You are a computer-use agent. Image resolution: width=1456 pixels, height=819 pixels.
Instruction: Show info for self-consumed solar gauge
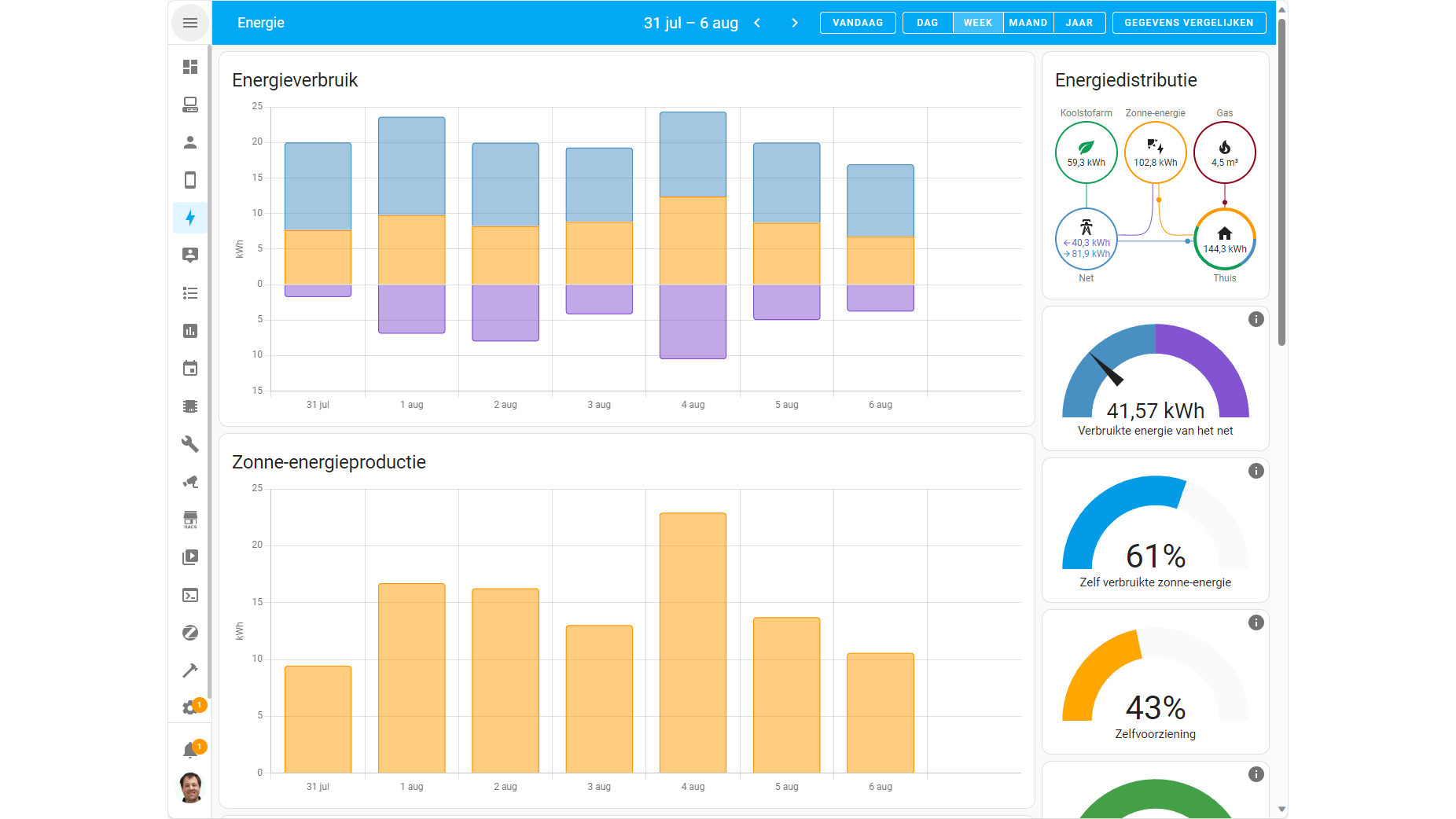pos(1256,471)
